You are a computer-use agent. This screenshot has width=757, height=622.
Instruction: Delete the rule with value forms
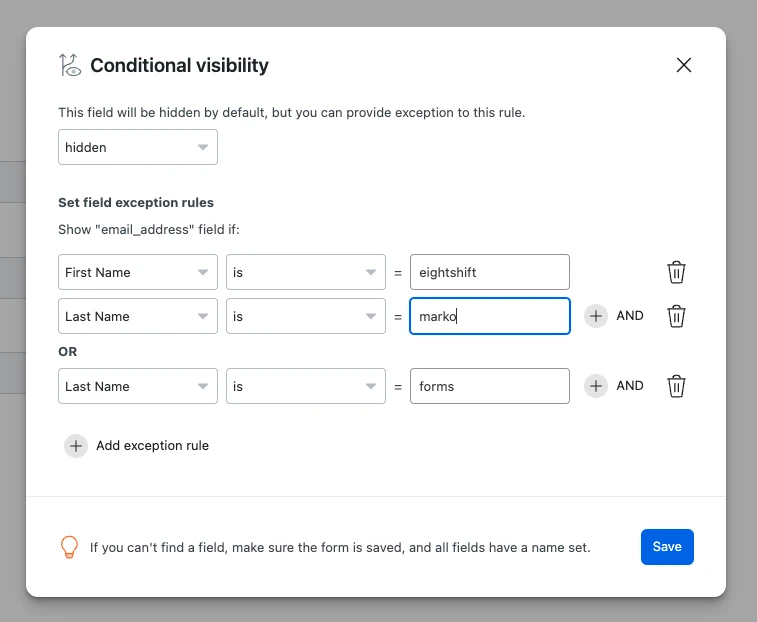click(676, 386)
